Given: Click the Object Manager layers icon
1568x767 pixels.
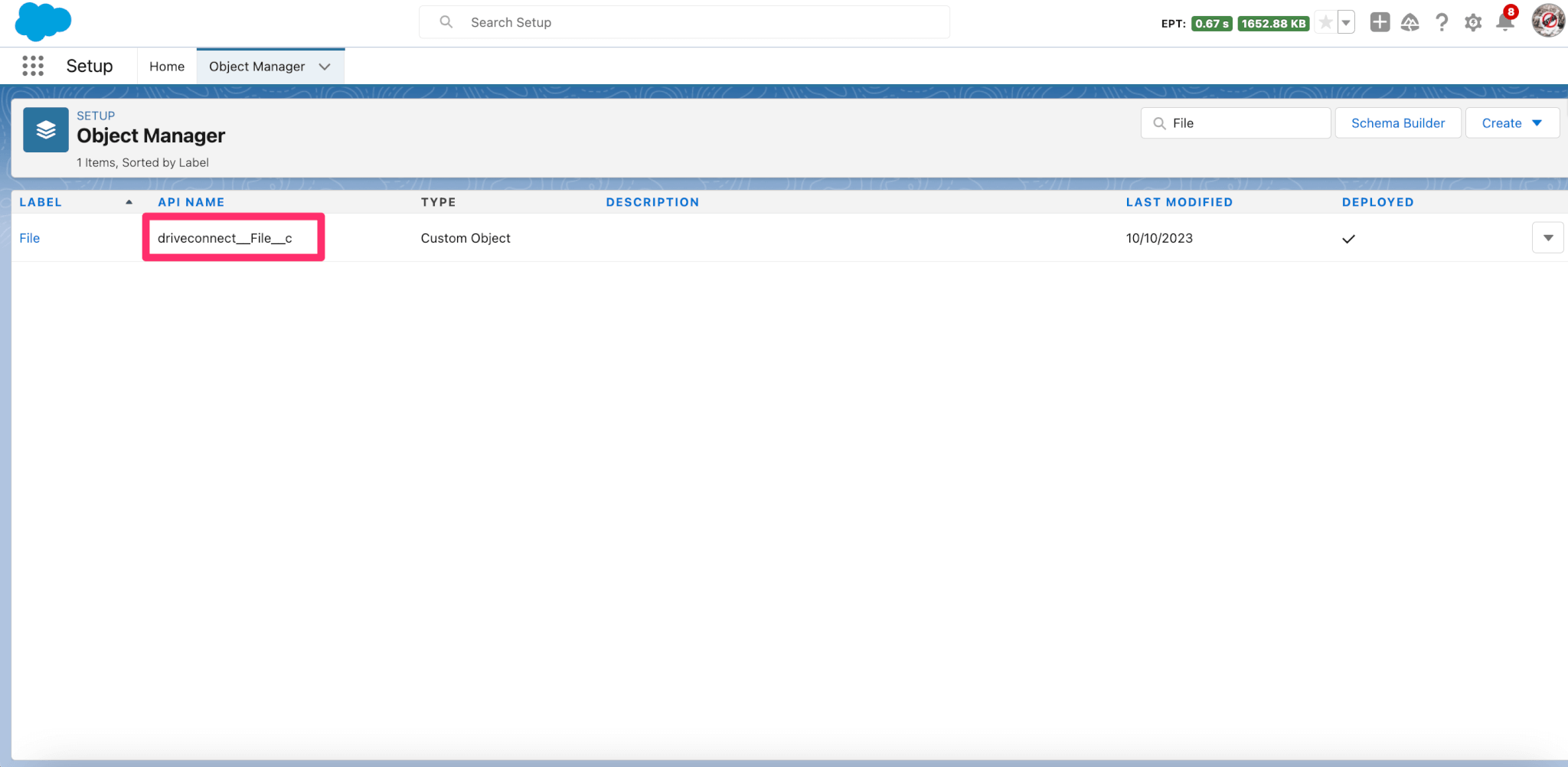Looking at the screenshot, I should tap(46, 130).
